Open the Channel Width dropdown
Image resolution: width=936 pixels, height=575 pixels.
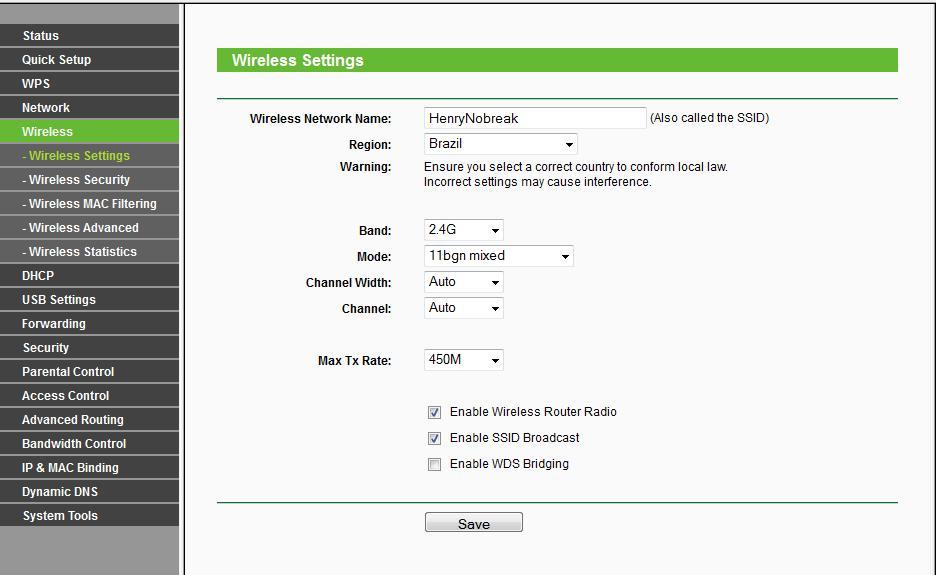463,282
